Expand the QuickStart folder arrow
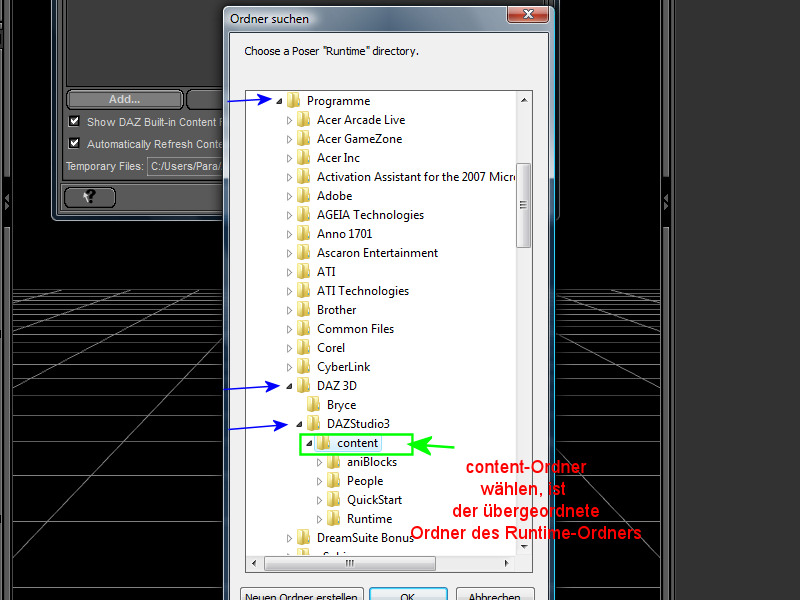The height and width of the screenshot is (600, 800). (x=319, y=500)
